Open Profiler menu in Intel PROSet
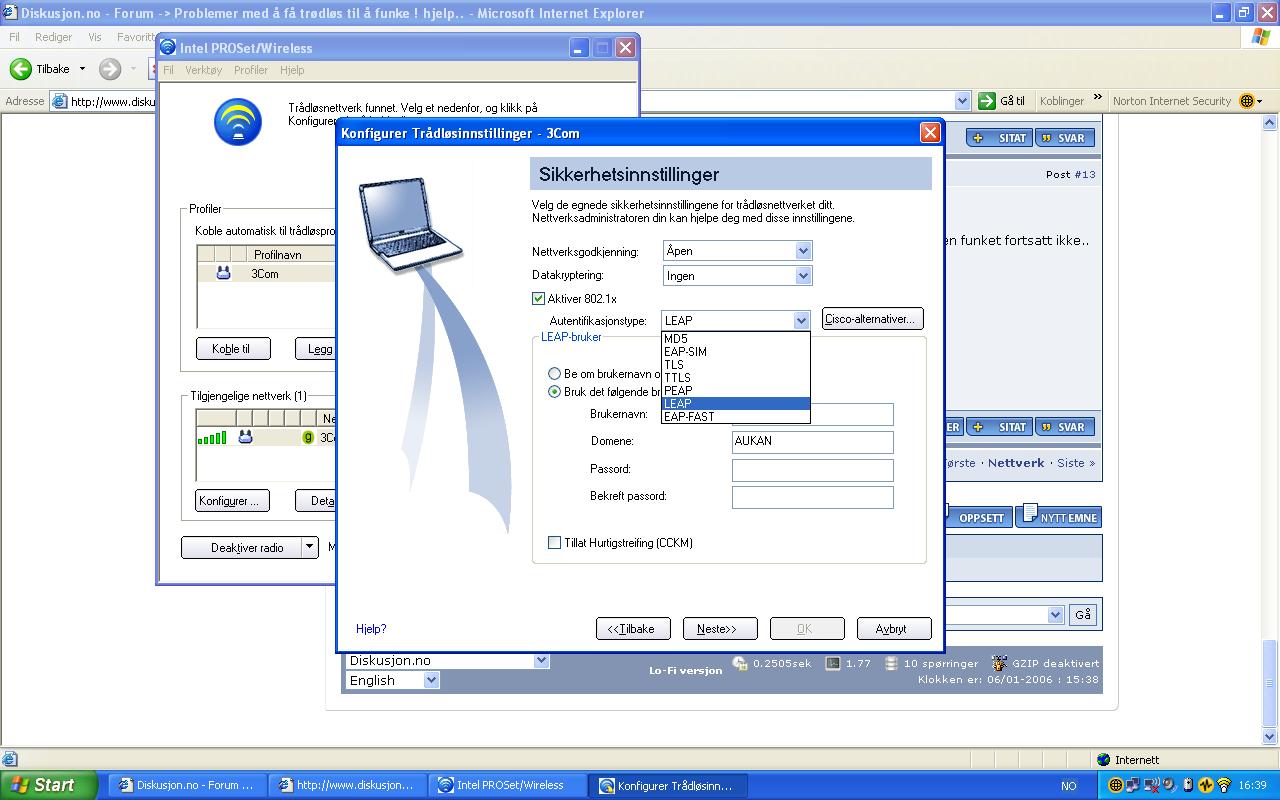1280x800 pixels. [251, 70]
